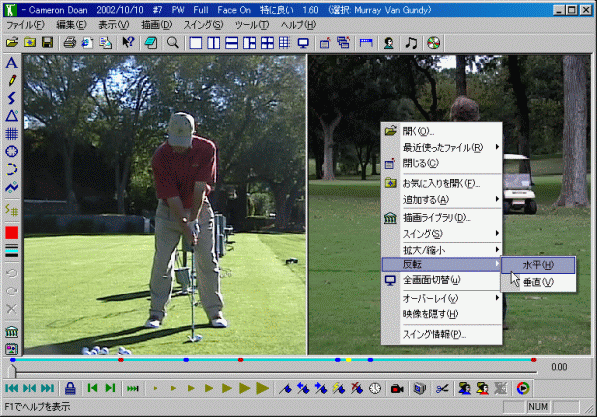Toggle the padlock sync lock
597x417 pixels.
[x=70, y=388]
